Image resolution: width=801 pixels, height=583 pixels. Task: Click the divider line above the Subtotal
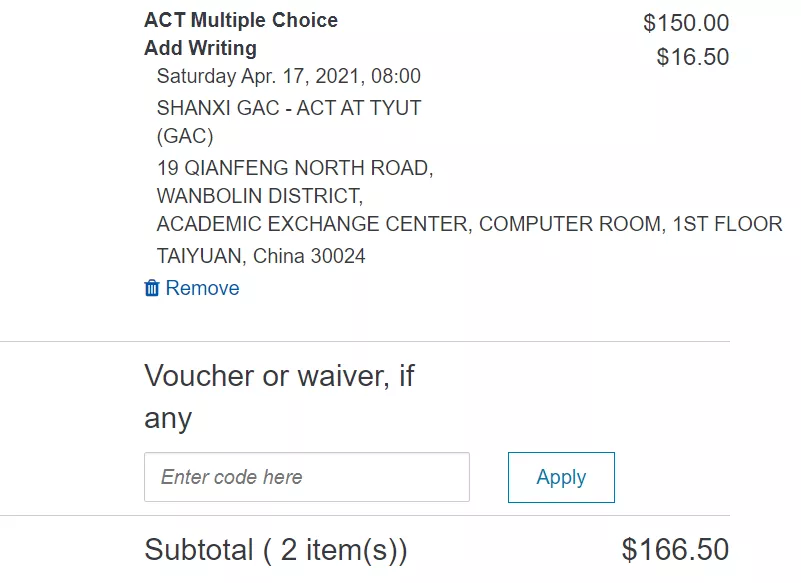(x=365, y=515)
